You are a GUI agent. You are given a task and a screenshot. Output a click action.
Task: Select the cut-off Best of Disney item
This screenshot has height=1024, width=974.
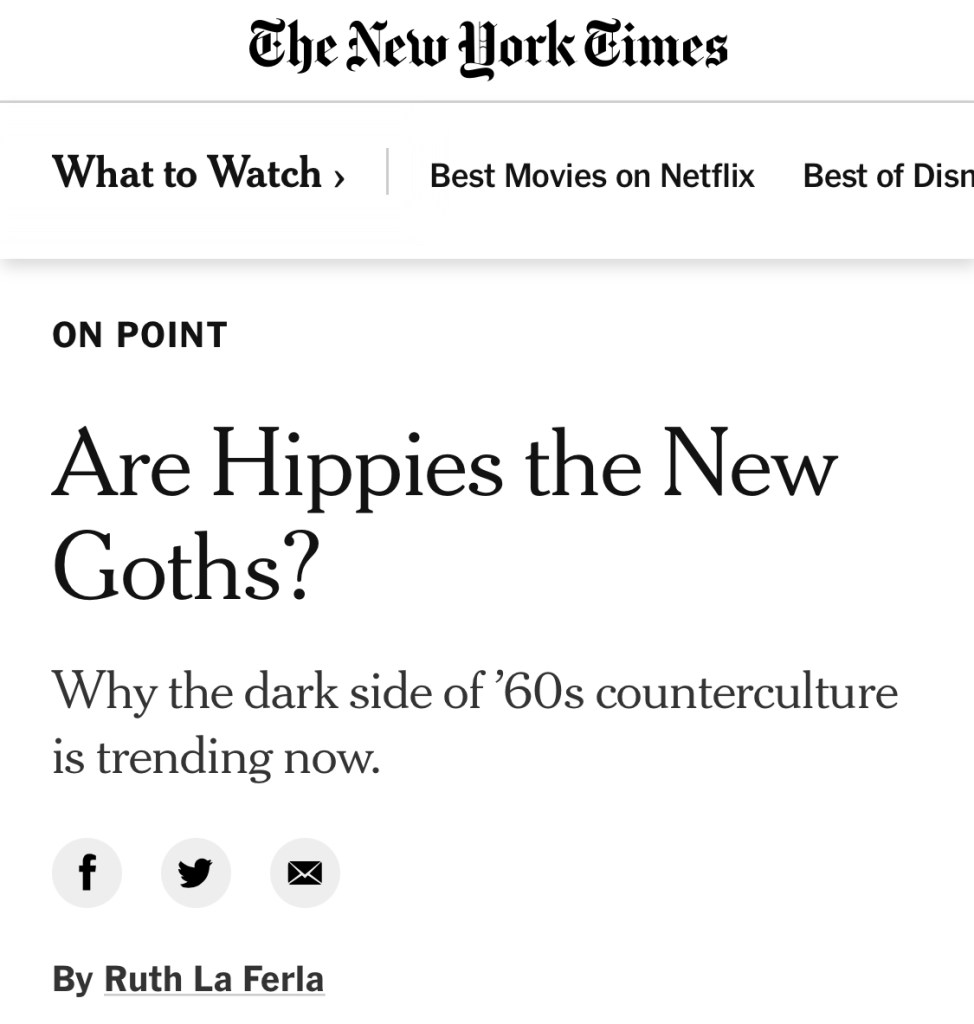887,176
